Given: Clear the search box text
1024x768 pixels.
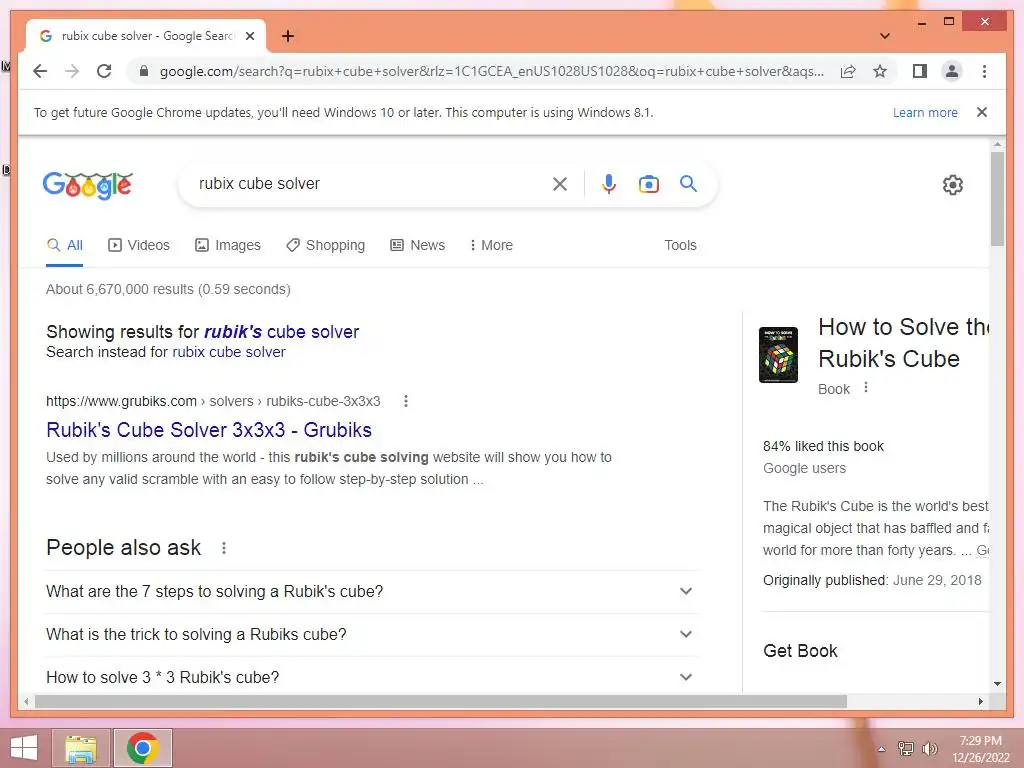Looking at the screenshot, I should [x=560, y=184].
